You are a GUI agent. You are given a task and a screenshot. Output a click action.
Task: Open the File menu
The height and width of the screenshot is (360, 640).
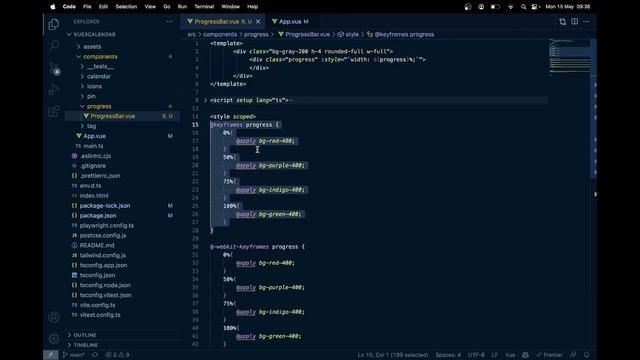coord(87,7)
